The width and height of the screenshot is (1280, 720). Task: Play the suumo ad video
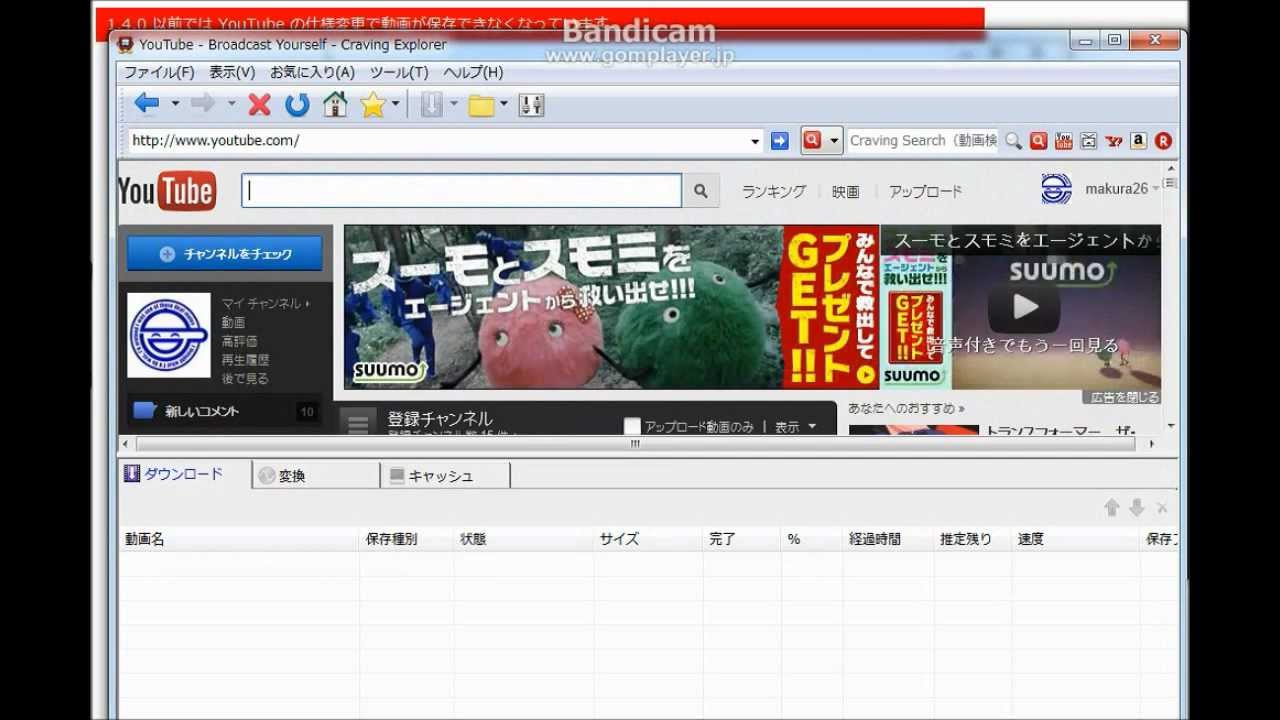1024,308
